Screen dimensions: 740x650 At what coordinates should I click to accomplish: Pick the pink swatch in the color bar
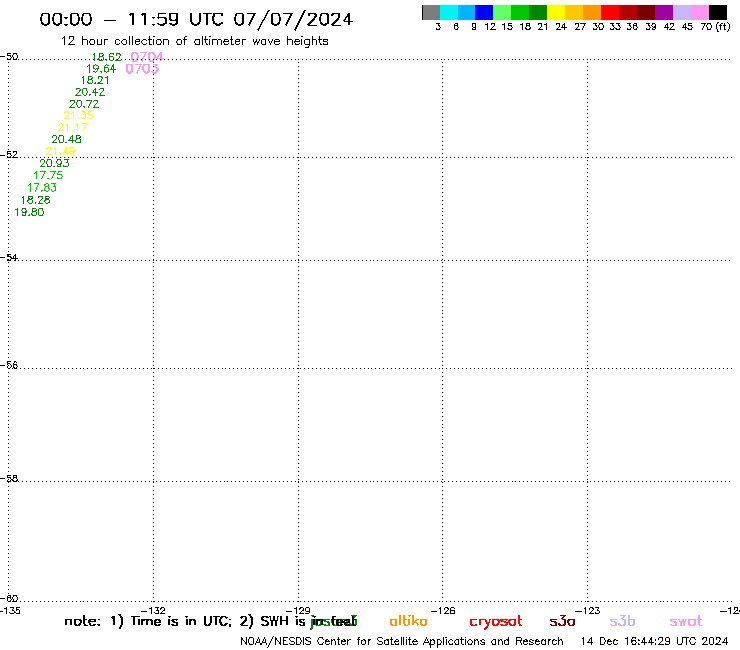700,12
